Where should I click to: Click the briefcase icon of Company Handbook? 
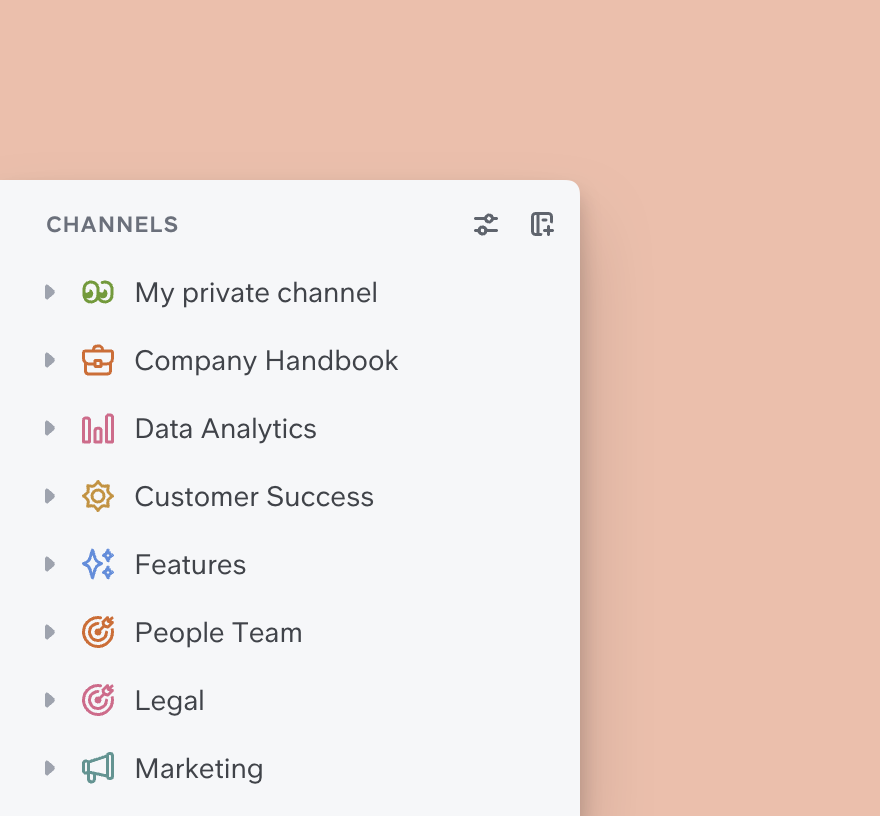point(98,361)
